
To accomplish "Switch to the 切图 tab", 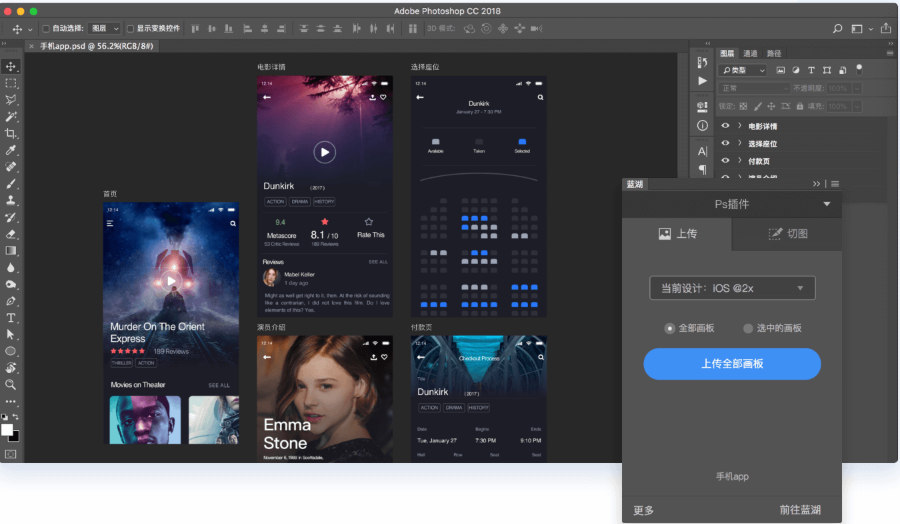I will (787, 234).
